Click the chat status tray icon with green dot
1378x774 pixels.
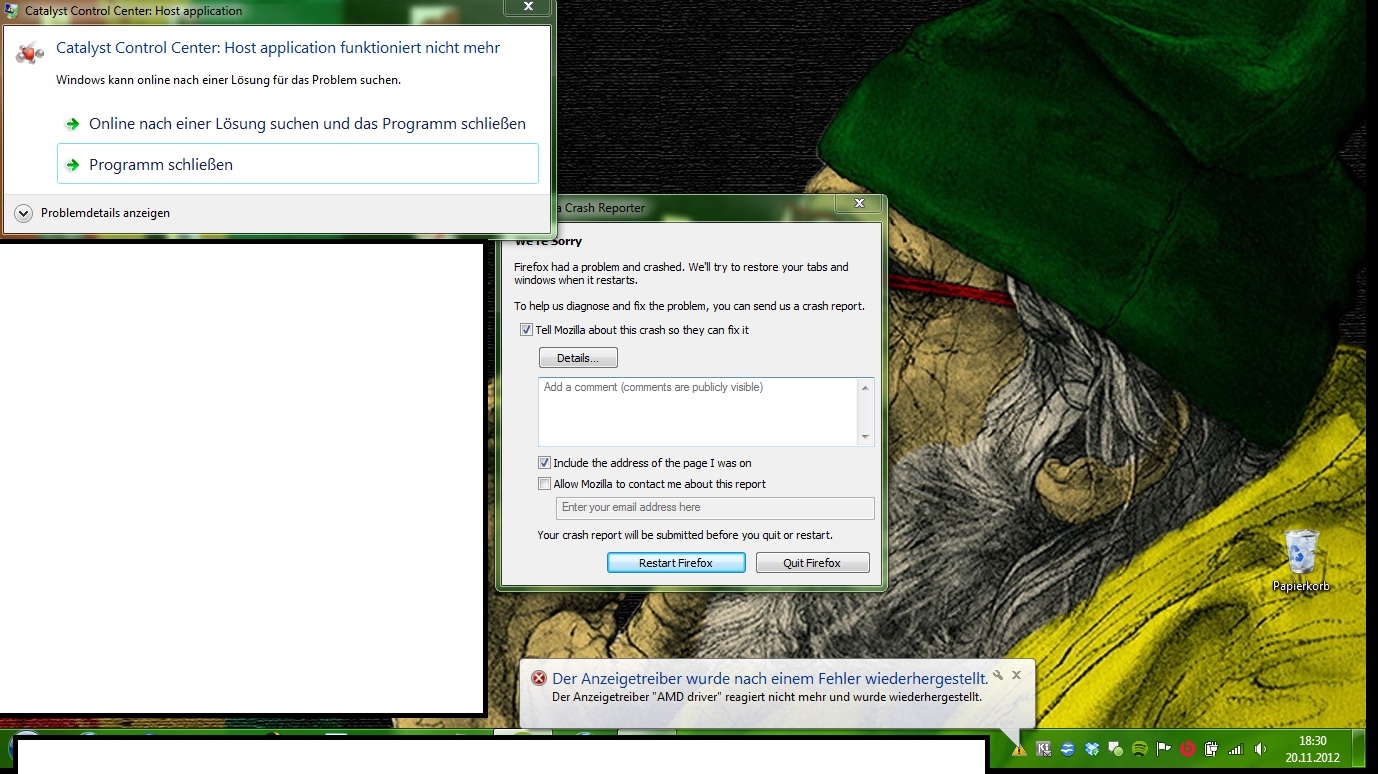[1115, 749]
